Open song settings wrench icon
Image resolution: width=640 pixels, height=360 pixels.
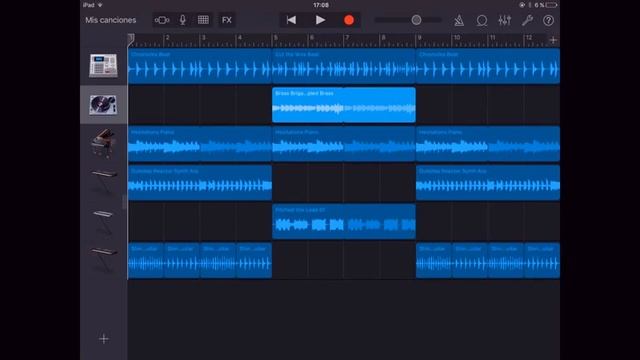pos(527,20)
